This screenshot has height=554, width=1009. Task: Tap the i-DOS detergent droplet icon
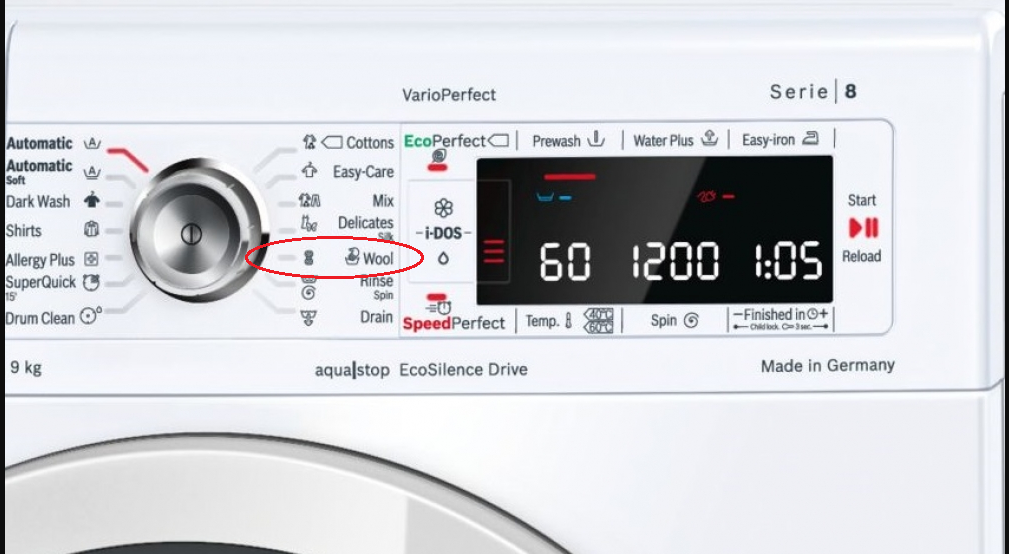coord(443,258)
